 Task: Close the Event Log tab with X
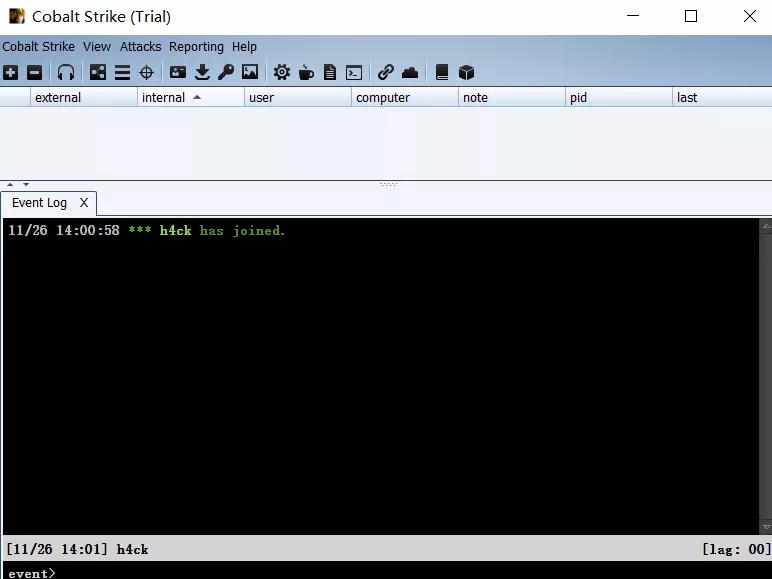click(x=84, y=203)
